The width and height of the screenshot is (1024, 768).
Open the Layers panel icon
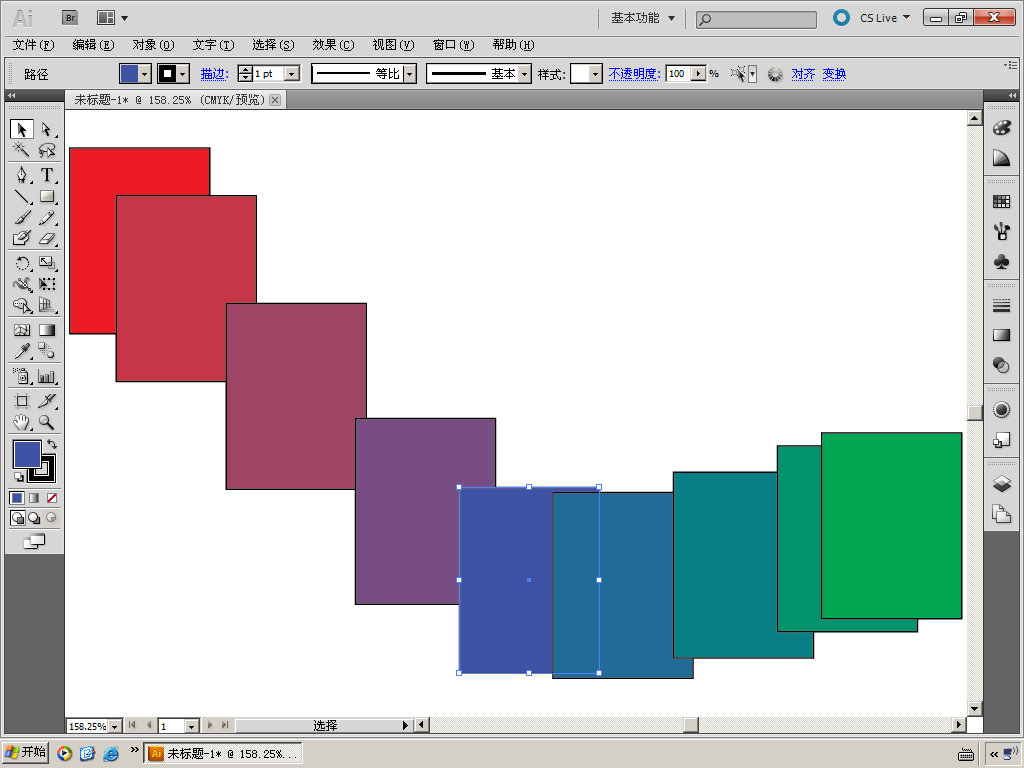(1001, 484)
